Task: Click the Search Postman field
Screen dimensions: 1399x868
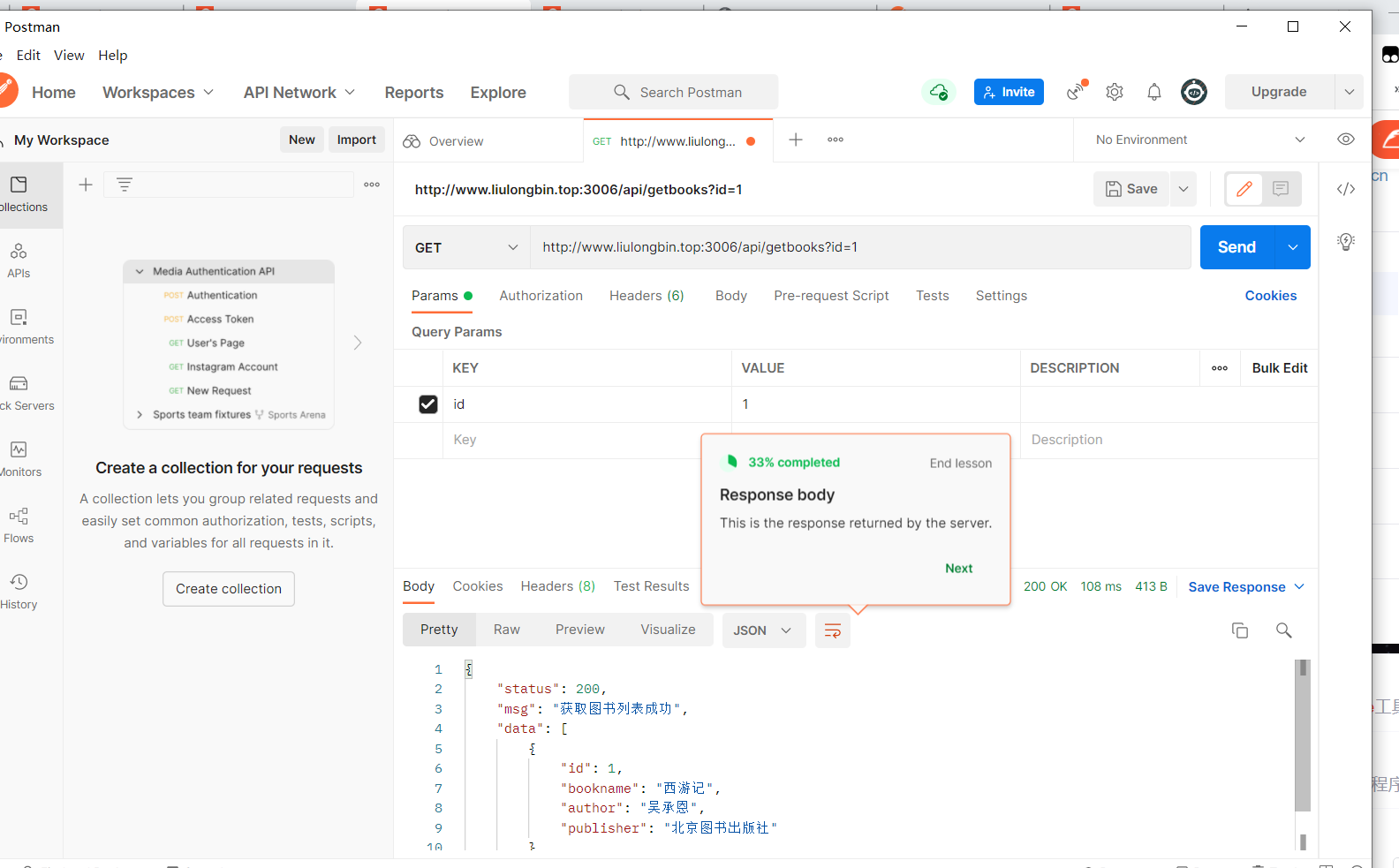Action: (x=674, y=92)
